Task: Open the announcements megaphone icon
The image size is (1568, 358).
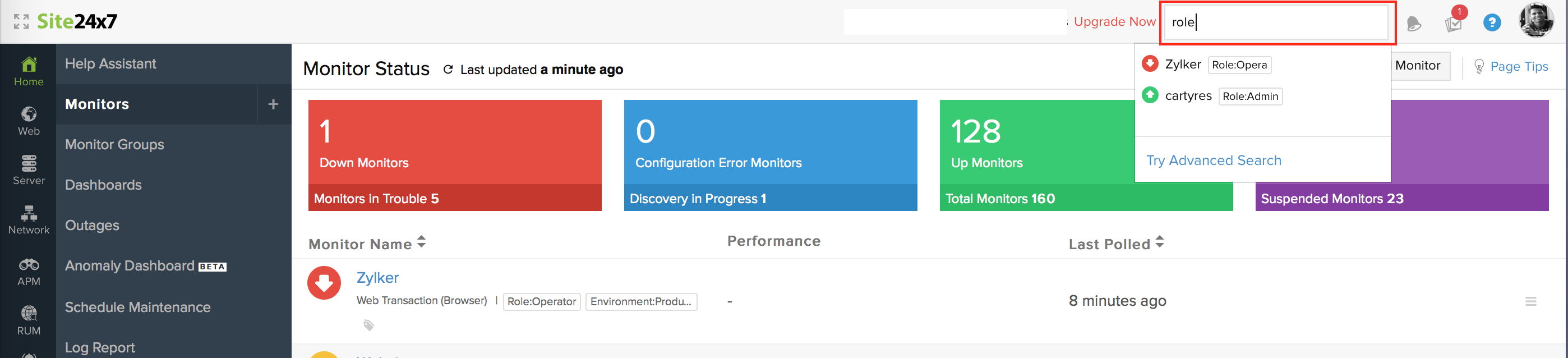Action: point(1413,24)
